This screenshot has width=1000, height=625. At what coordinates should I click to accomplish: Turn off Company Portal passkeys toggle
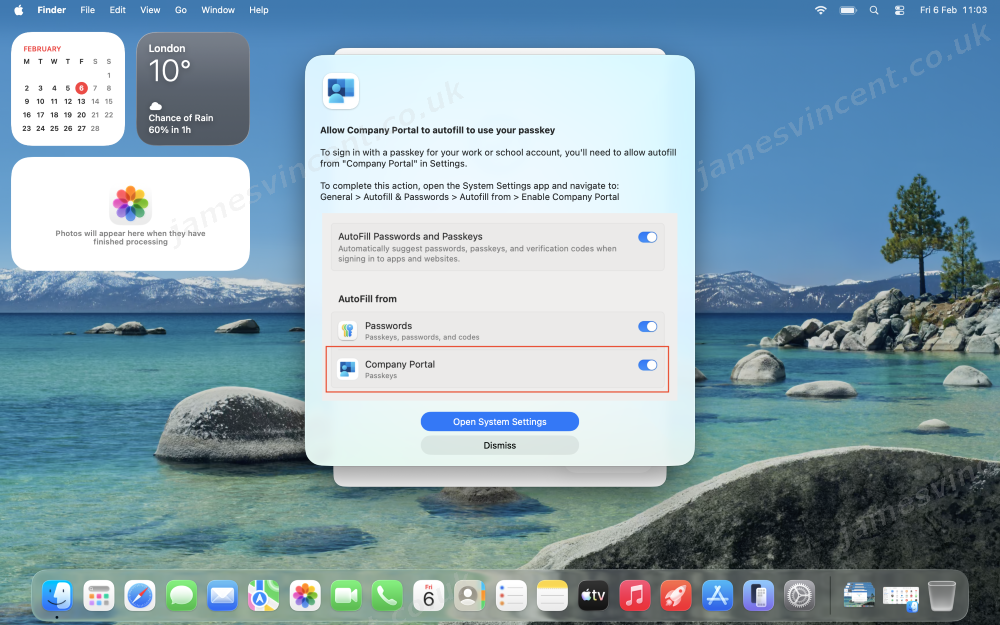(x=647, y=365)
